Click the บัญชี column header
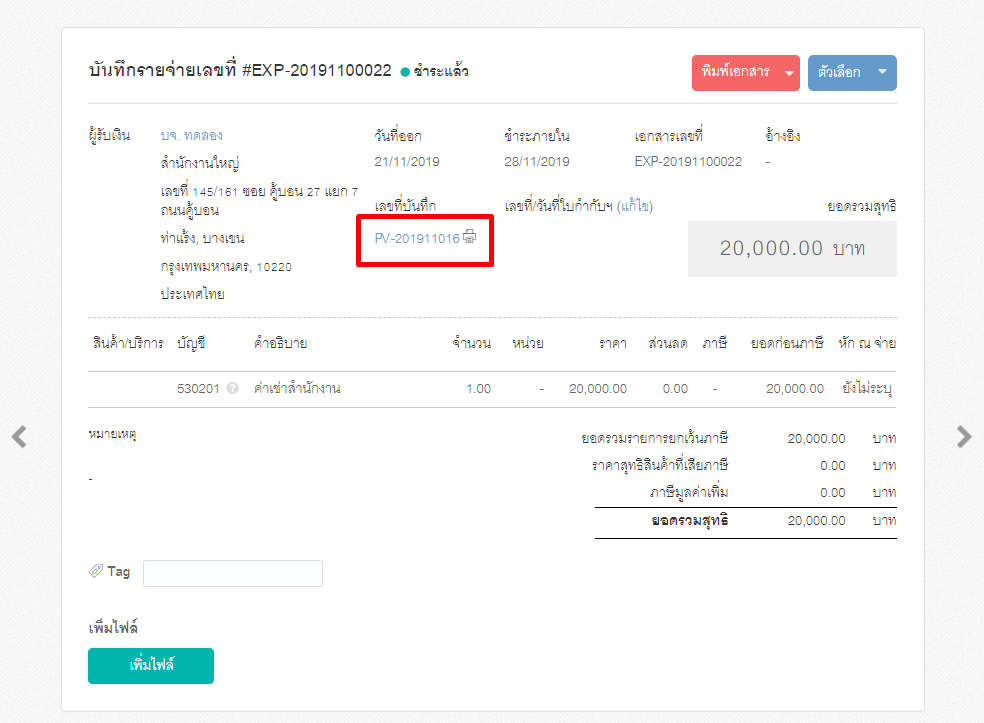This screenshot has height=723, width=984. coord(191,343)
